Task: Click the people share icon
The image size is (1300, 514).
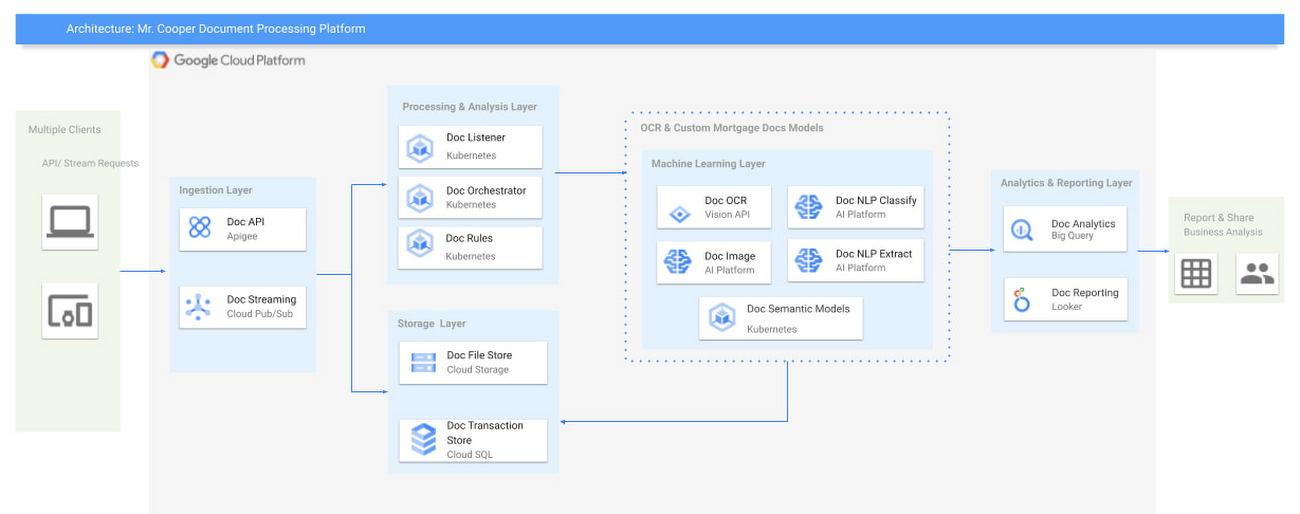Action: [1257, 273]
